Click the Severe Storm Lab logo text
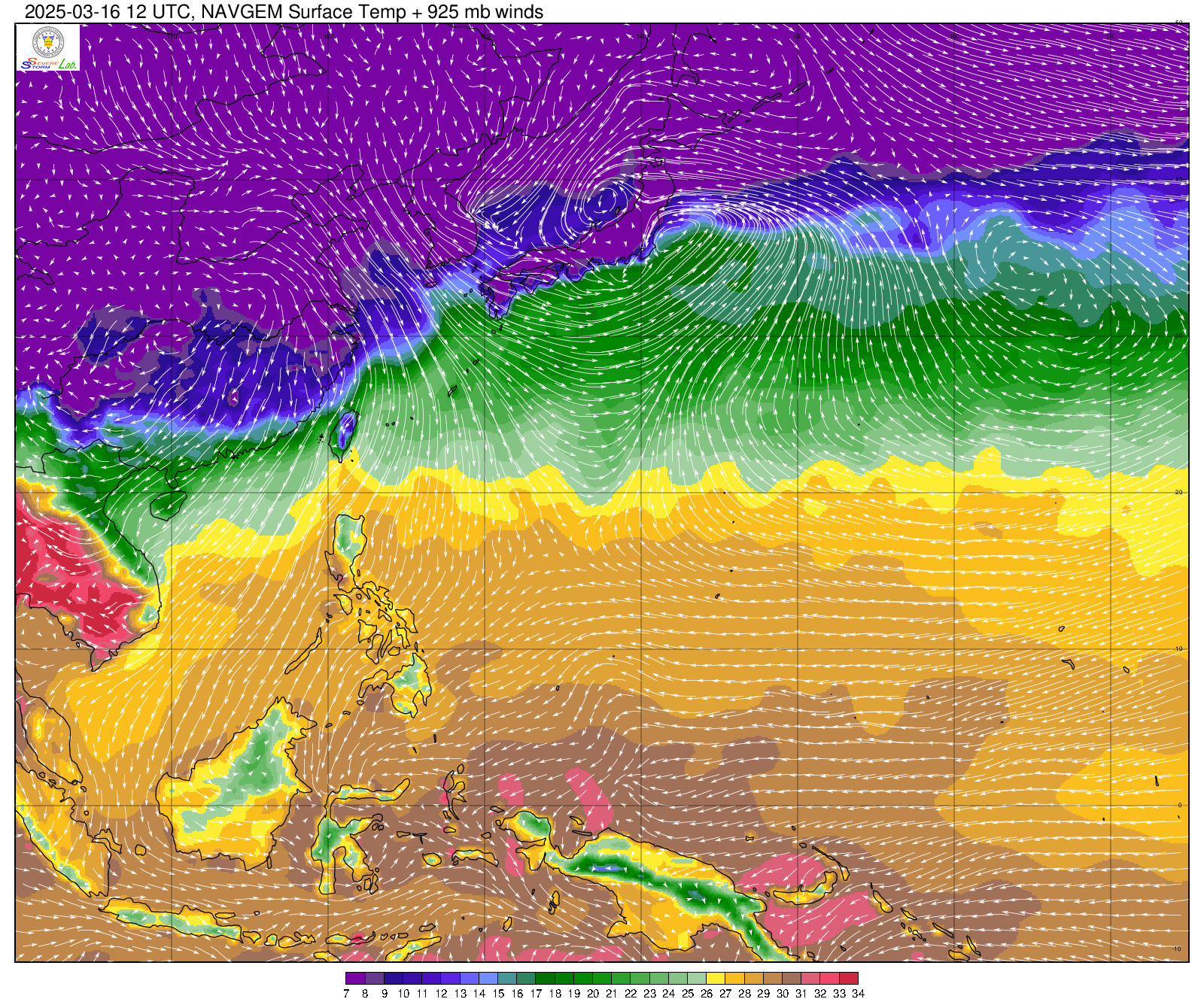The height and width of the screenshot is (1008, 1204). [x=47, y=65]
